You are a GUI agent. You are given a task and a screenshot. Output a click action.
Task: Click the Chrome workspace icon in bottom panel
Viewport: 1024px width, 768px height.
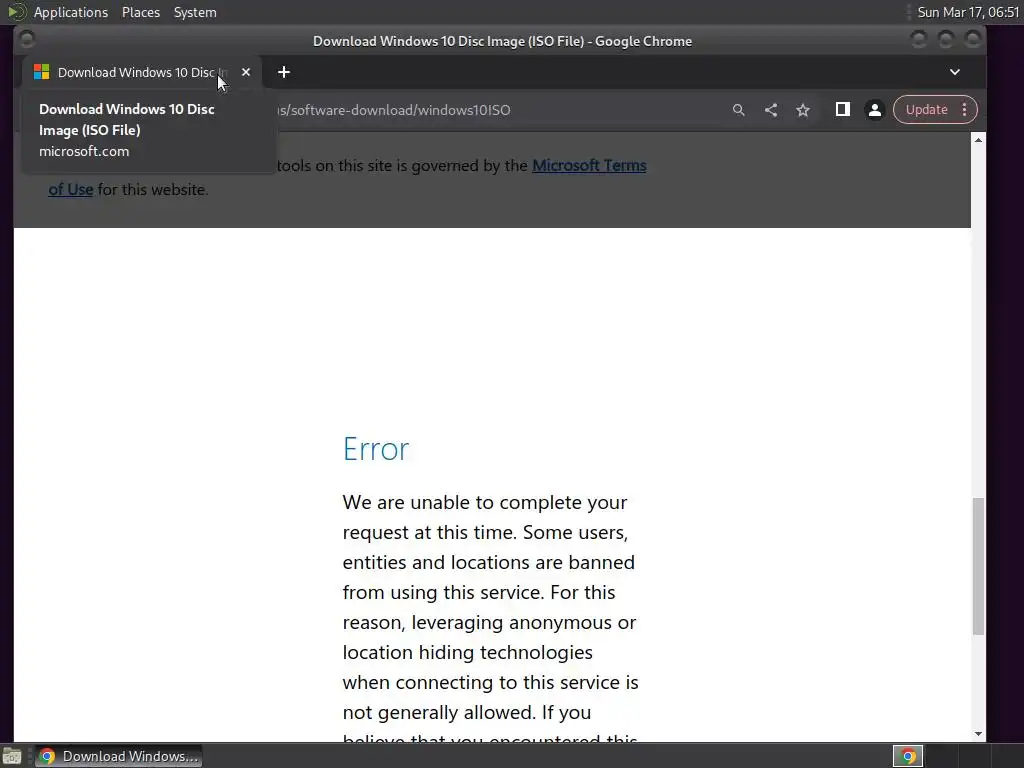908,756
